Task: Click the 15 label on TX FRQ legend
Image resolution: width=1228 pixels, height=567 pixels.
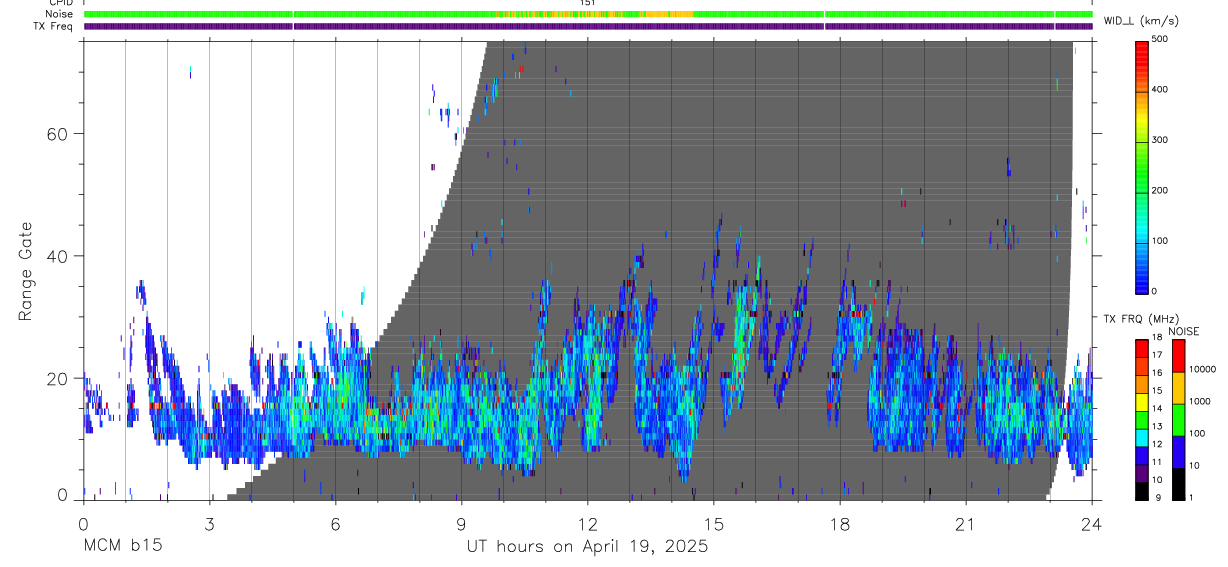Action: click(x=1157, y=390)
